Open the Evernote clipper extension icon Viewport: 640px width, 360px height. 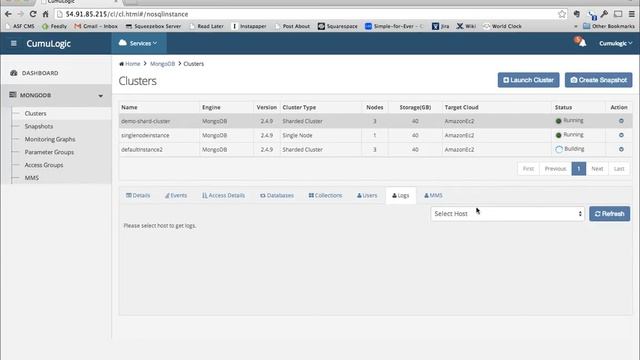577,14
